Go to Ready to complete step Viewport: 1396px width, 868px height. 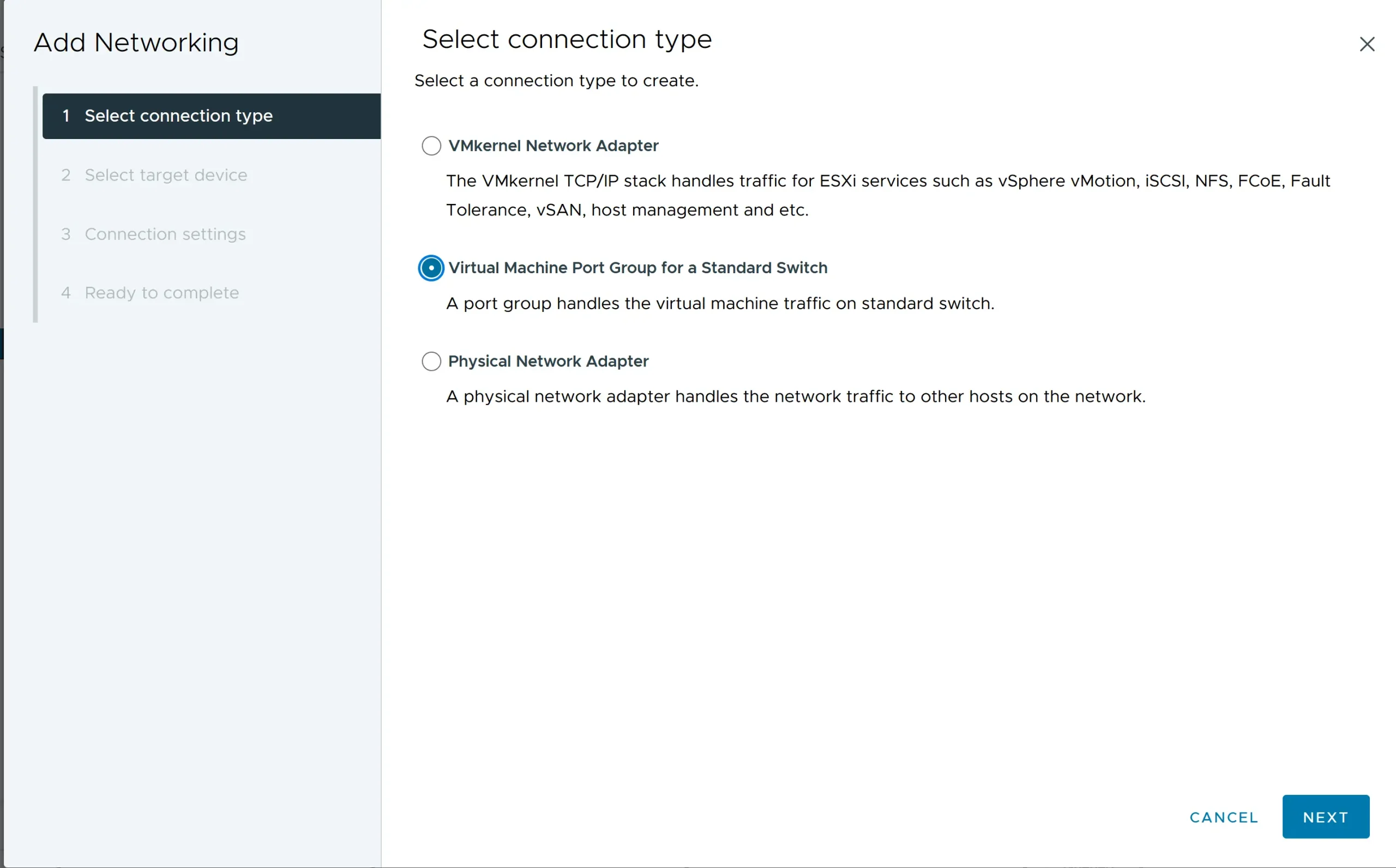[x=162, y=293]
